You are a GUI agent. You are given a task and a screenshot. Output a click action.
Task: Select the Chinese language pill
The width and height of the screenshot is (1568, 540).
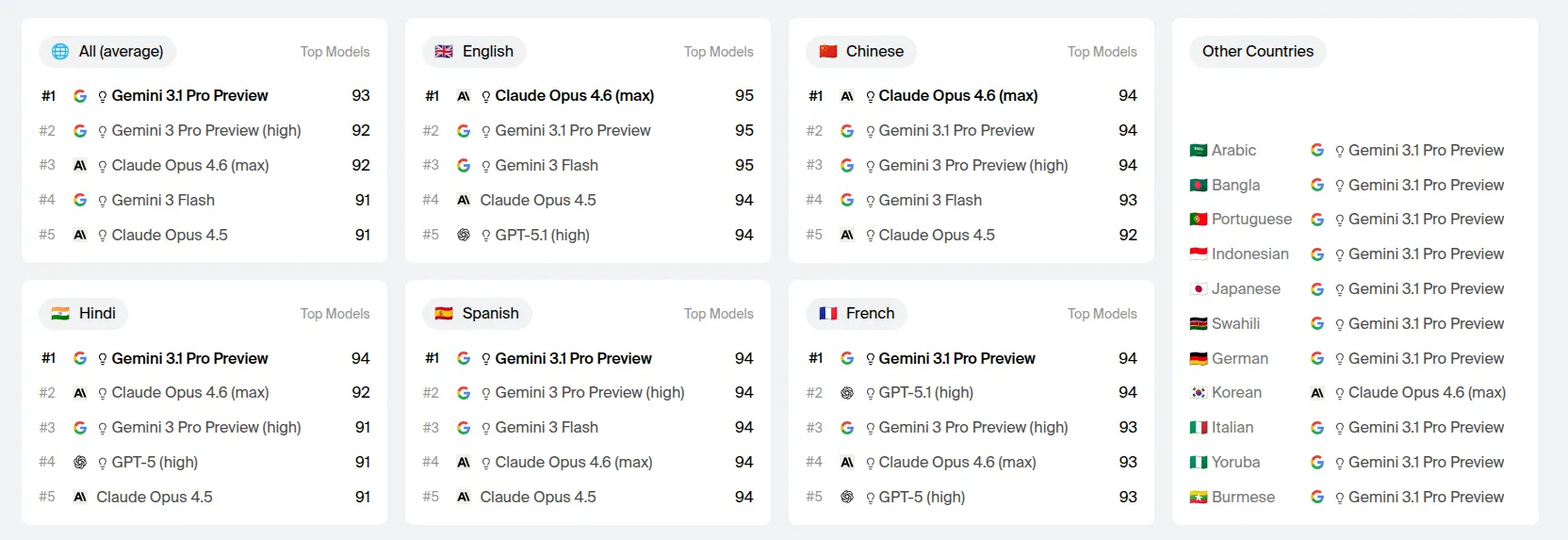point(861,51)
